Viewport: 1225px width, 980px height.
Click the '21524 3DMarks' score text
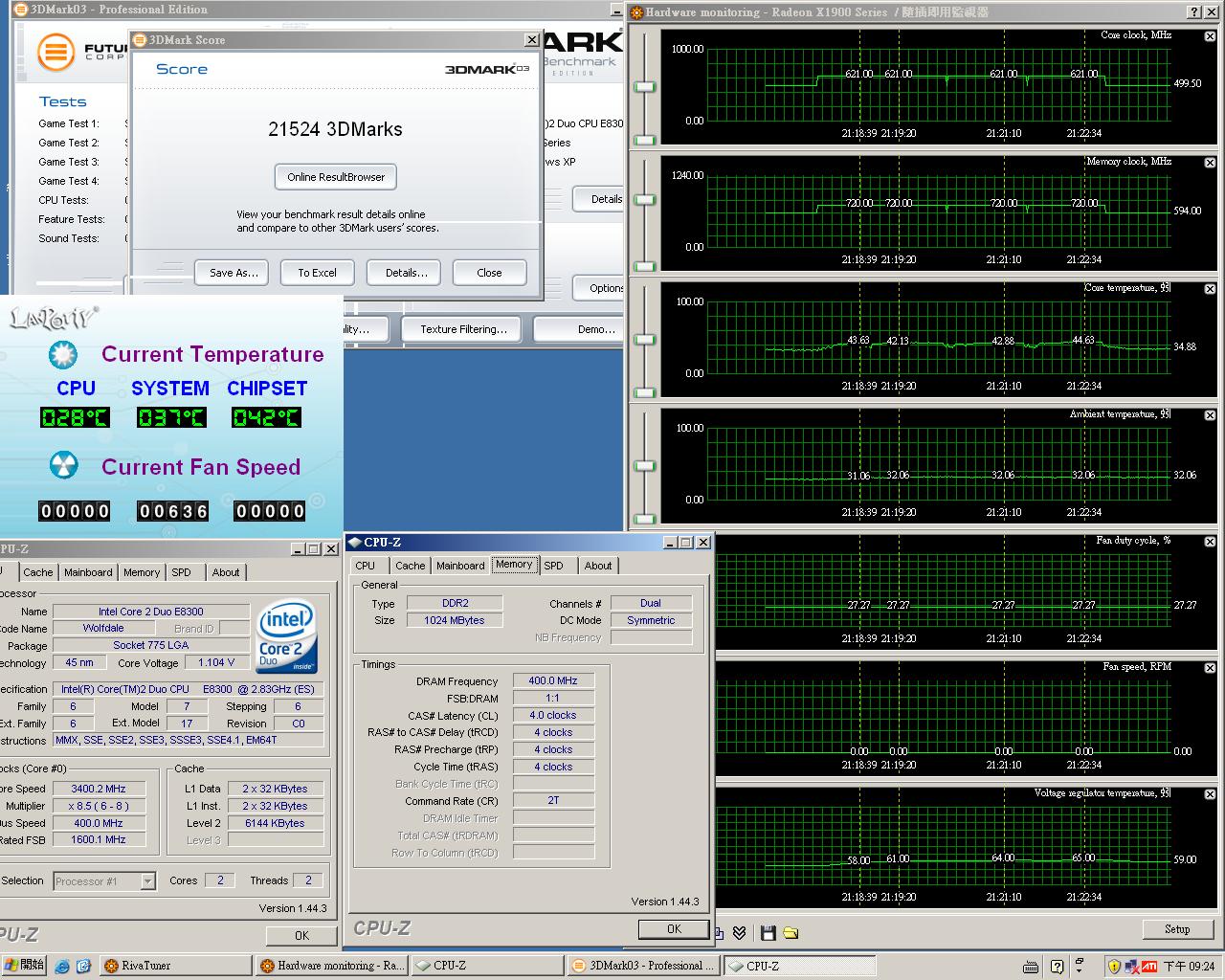click(335, 129)
